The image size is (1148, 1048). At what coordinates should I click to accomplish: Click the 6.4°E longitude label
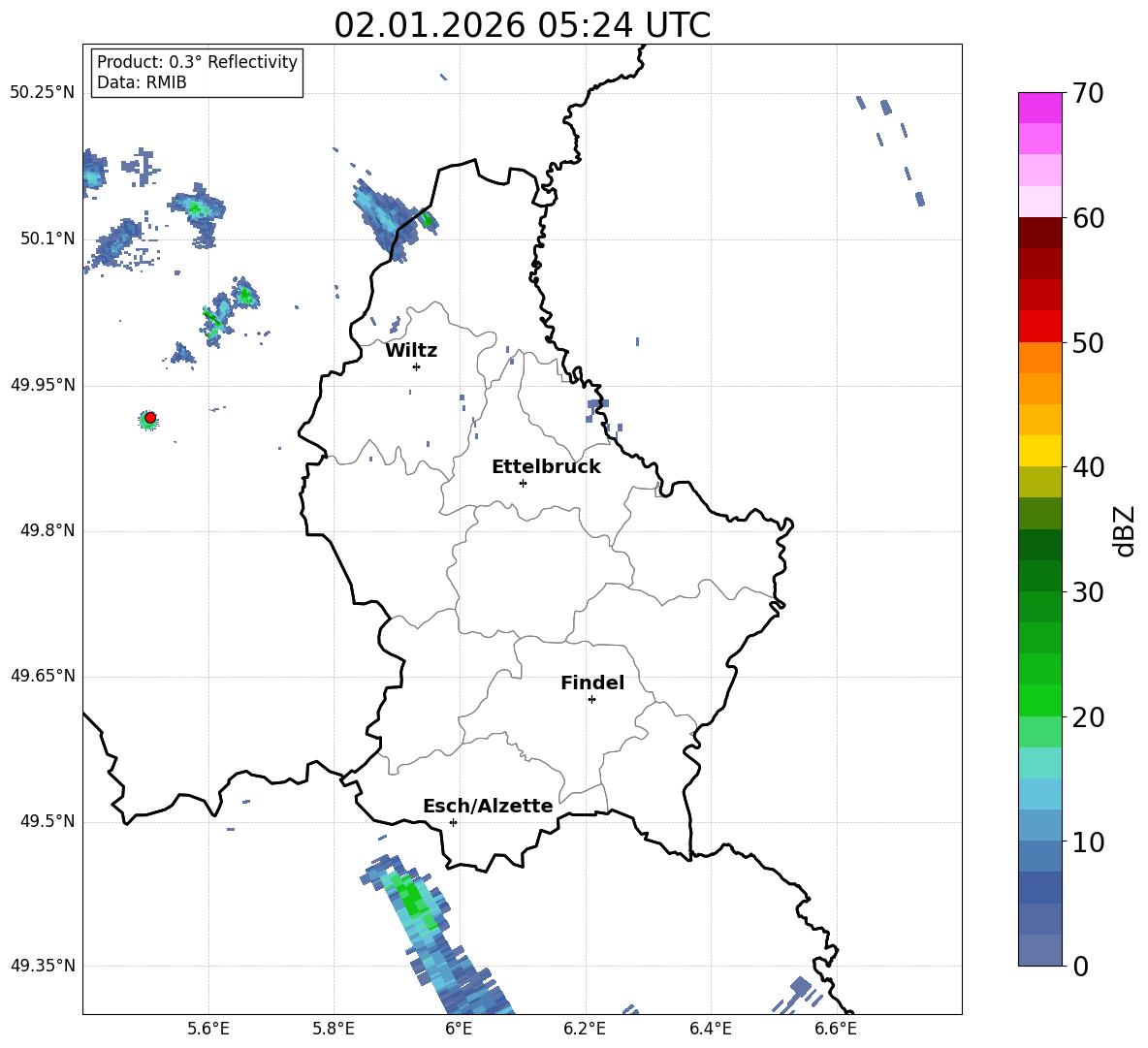710,1029
